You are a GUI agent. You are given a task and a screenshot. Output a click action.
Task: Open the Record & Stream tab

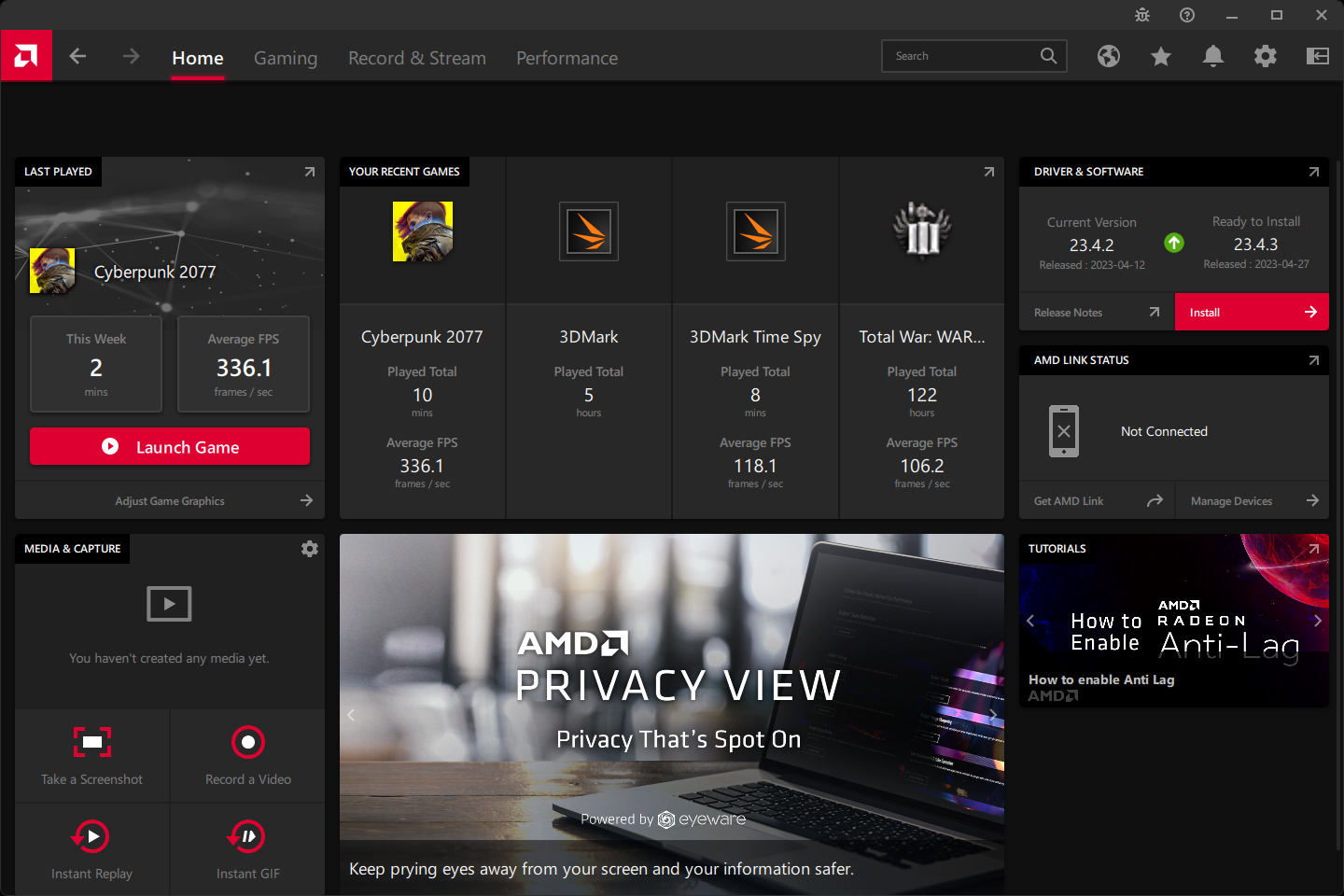(417, 58)
